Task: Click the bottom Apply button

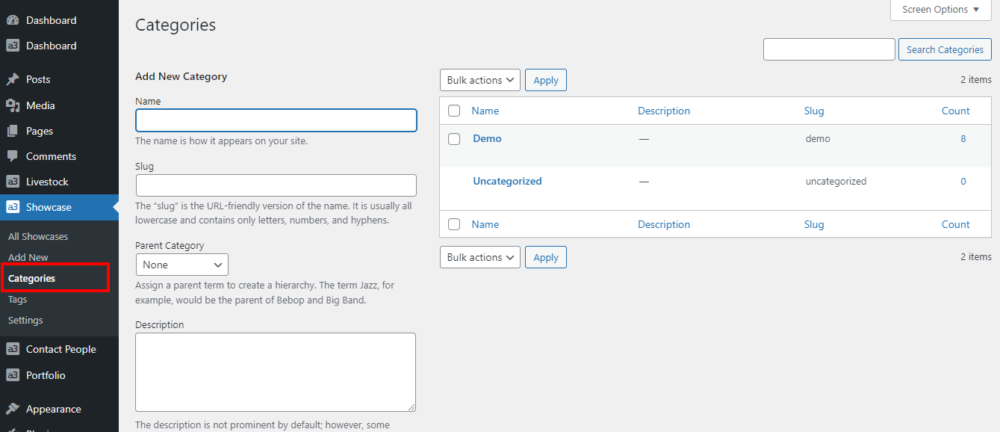Action: click(x=545, y=258)
